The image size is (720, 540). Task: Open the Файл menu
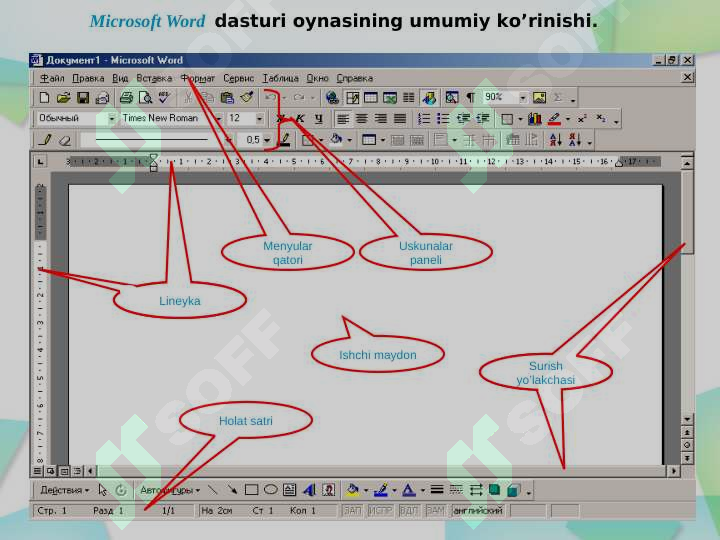[52, 78]
